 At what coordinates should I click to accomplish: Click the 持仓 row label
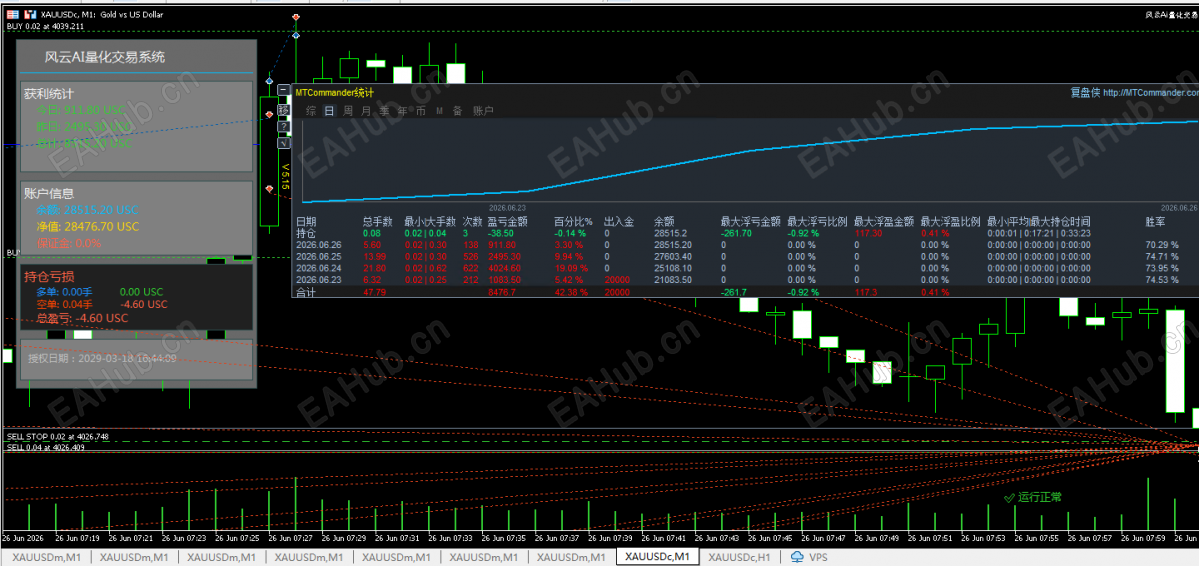(305, 233)
